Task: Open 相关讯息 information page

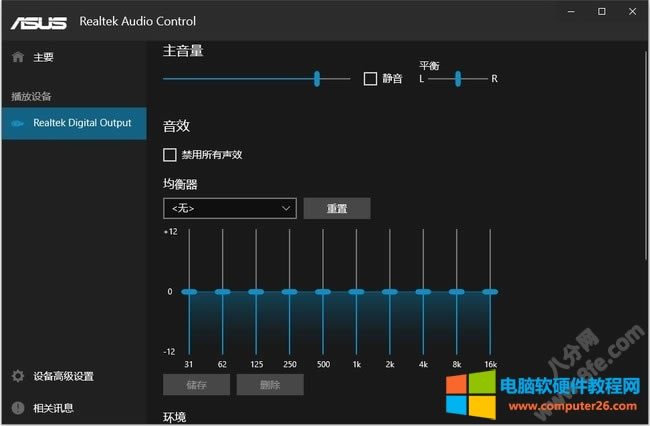Action: (x=53, y=408)
